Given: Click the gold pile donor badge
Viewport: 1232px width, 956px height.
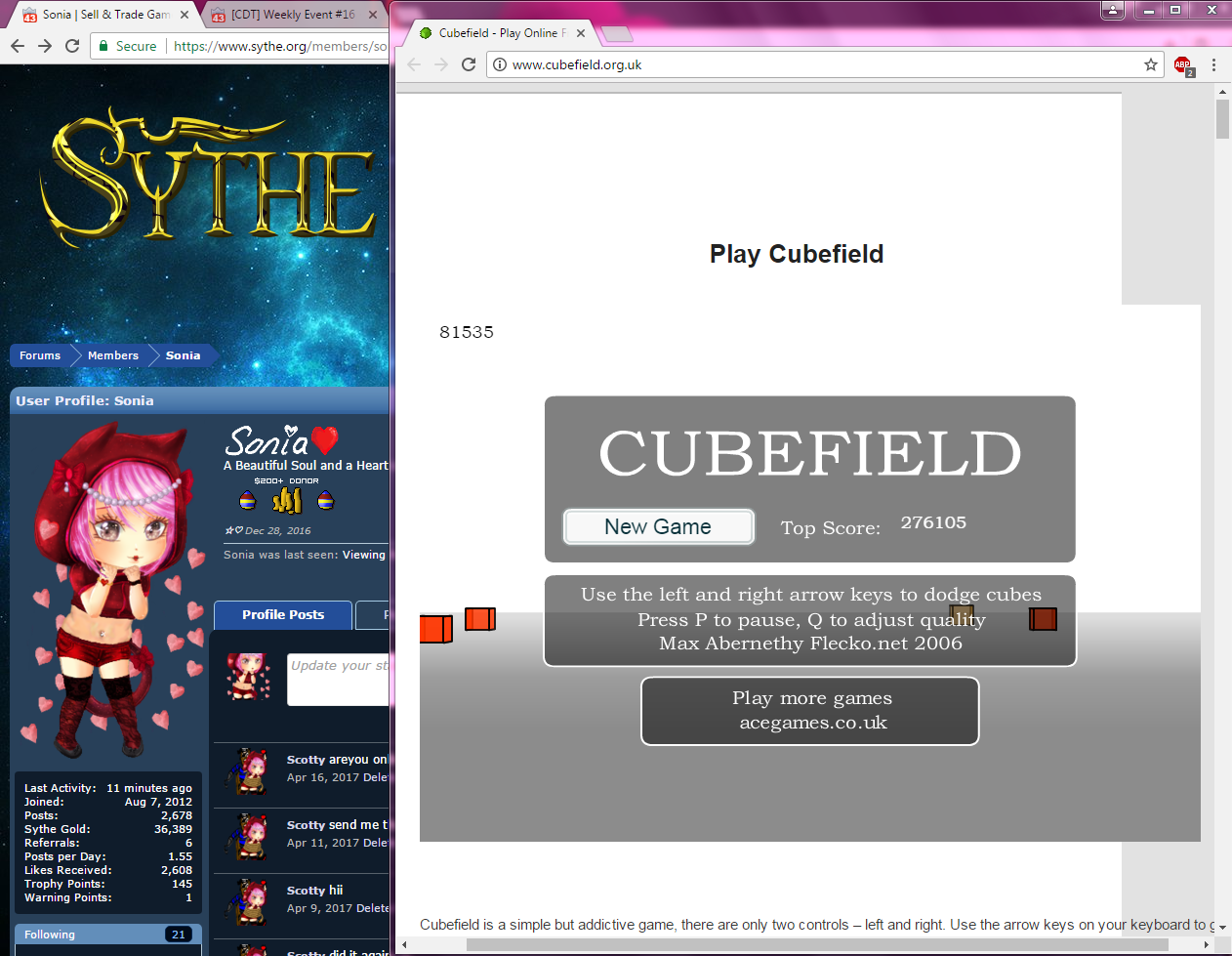Looking at the screenshot, I should (287, 501).
